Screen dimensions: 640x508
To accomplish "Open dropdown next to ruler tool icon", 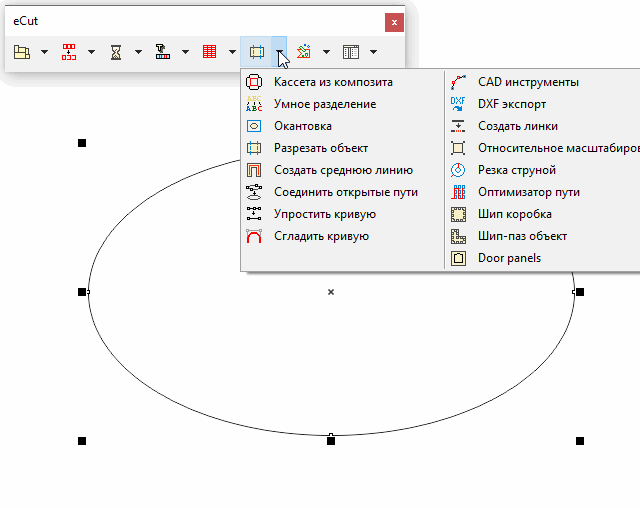I will [185, 52].
